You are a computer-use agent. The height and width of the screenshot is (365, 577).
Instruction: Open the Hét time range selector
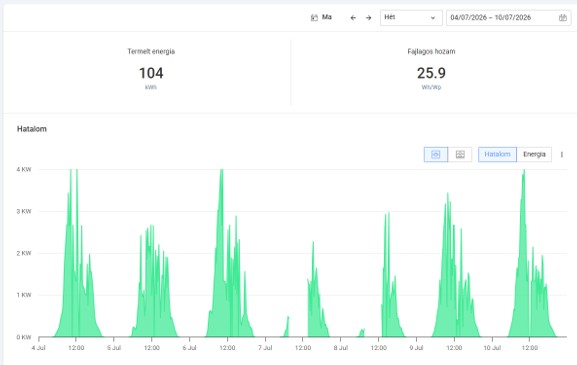tap(411, 18)
